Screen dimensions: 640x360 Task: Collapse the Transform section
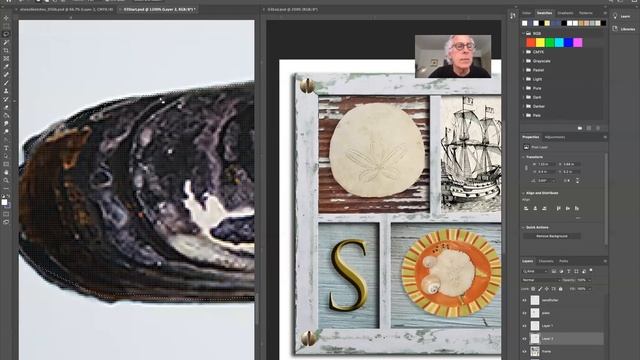click(x=523, y=157)
